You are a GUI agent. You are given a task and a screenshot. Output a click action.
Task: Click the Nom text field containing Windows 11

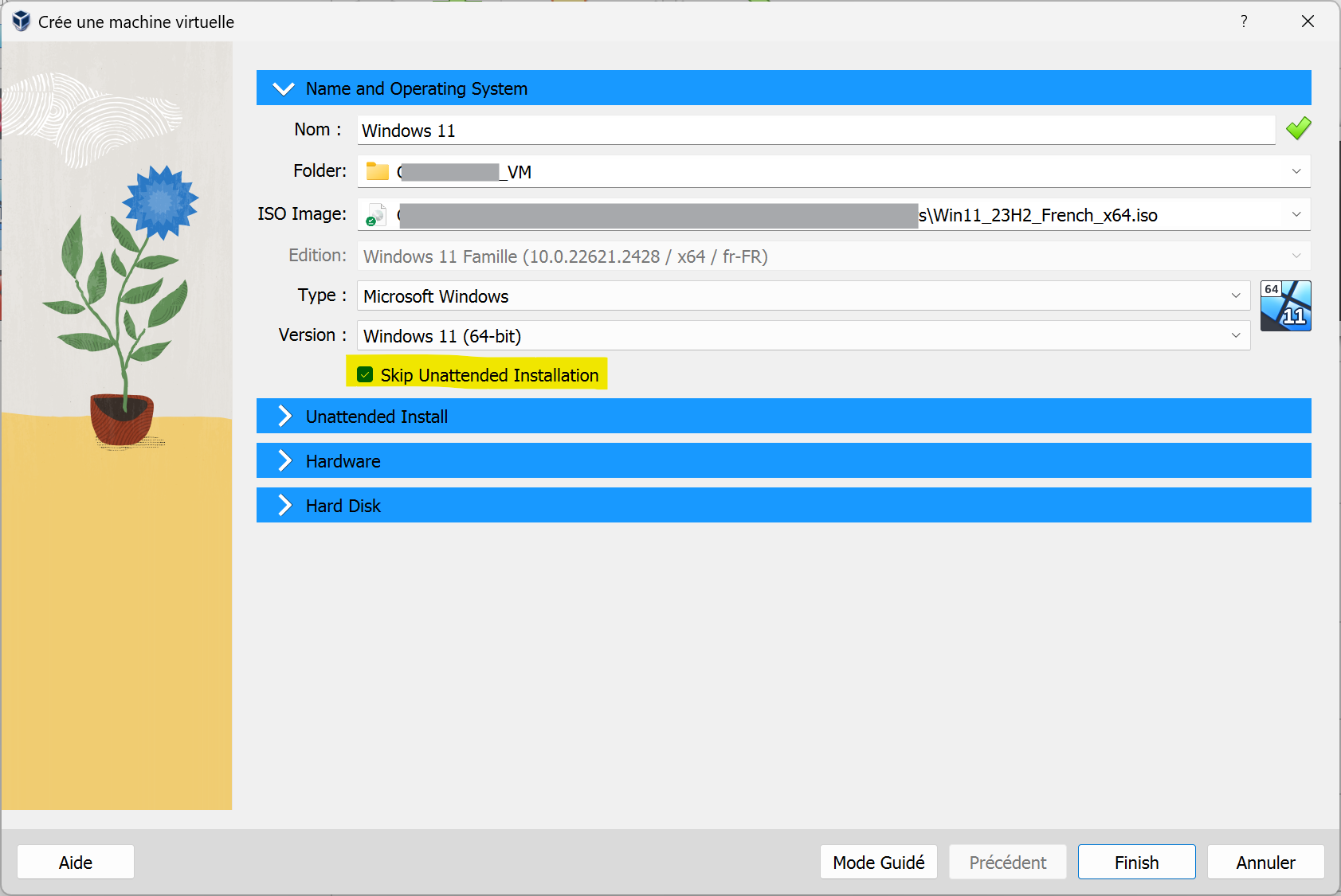[813, 131]
